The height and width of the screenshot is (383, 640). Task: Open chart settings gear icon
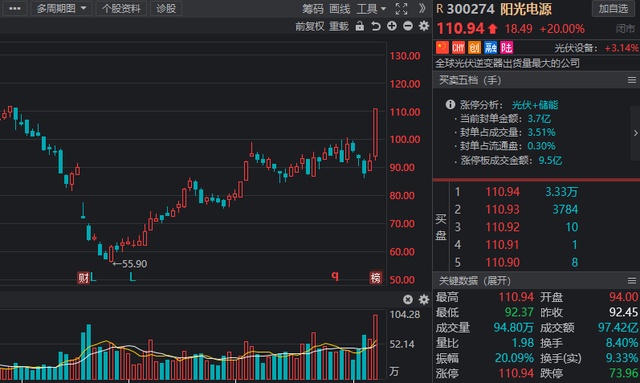424,26
